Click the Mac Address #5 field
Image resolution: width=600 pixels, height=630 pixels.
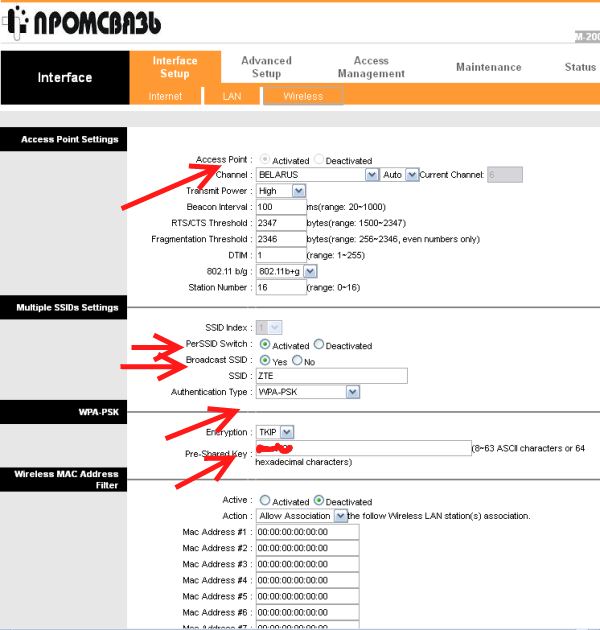pos(307,597)
